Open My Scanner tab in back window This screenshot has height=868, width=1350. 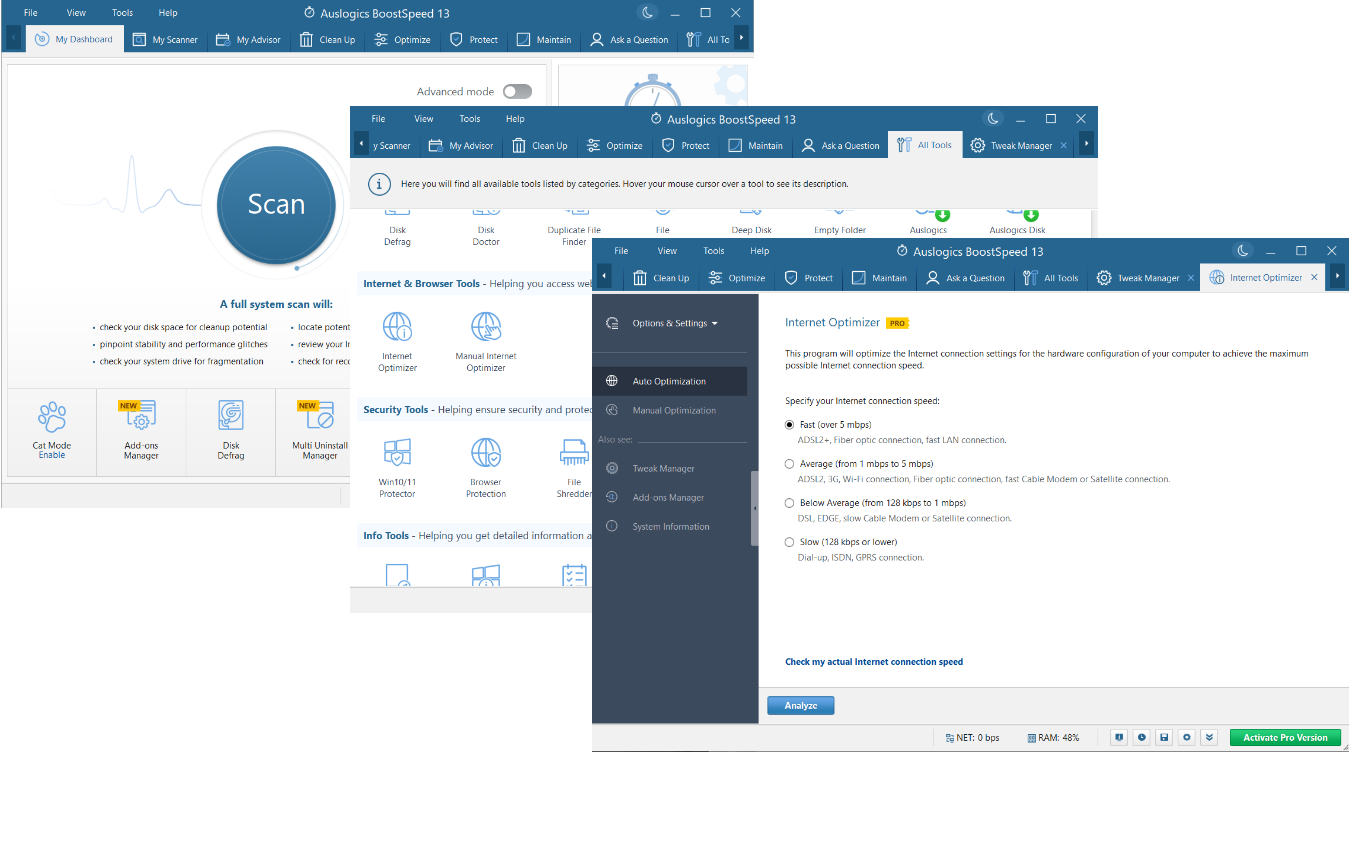[166, 40]
